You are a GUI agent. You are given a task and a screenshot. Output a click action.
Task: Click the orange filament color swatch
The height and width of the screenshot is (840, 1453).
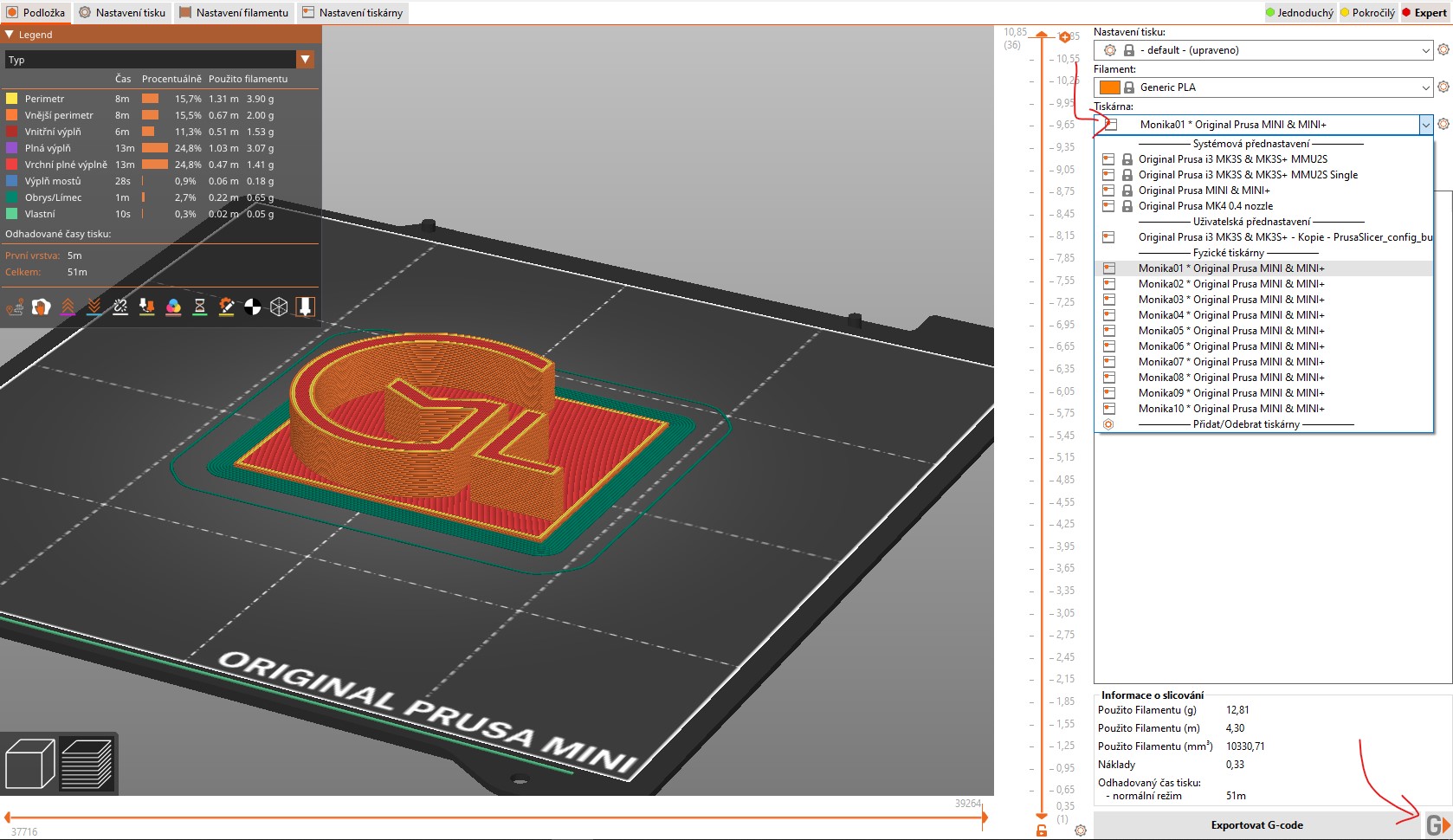click(x=1109, y=87)
